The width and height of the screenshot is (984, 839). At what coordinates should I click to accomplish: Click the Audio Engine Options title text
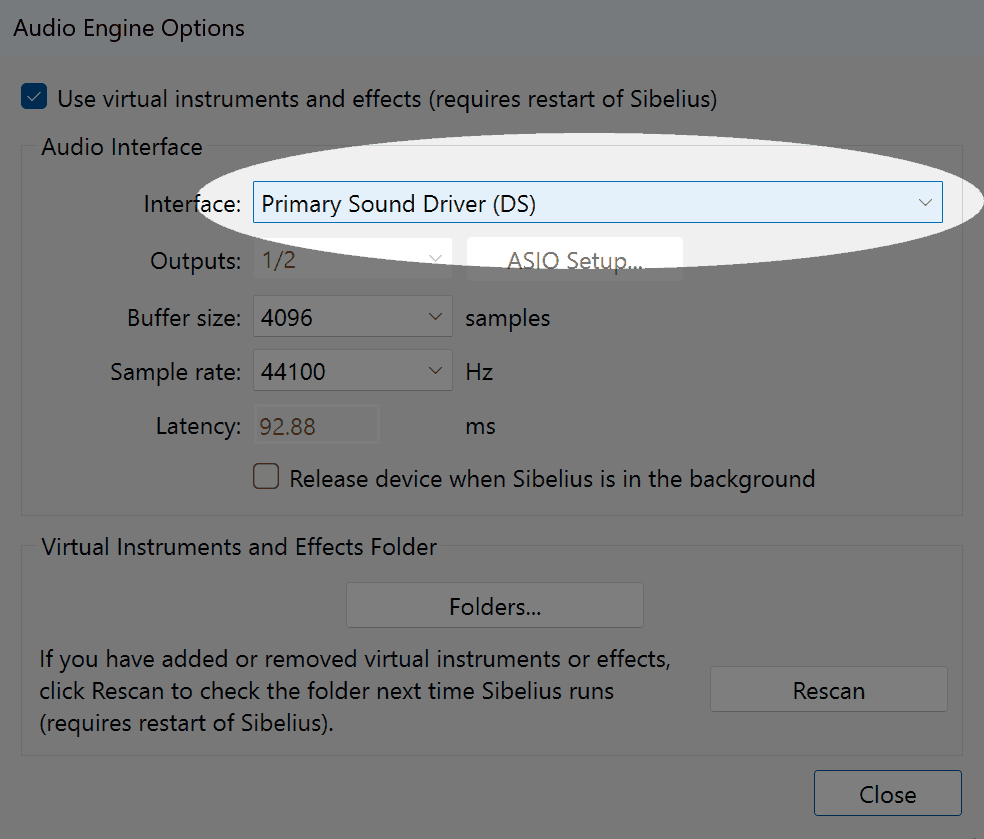coord(129,28)
